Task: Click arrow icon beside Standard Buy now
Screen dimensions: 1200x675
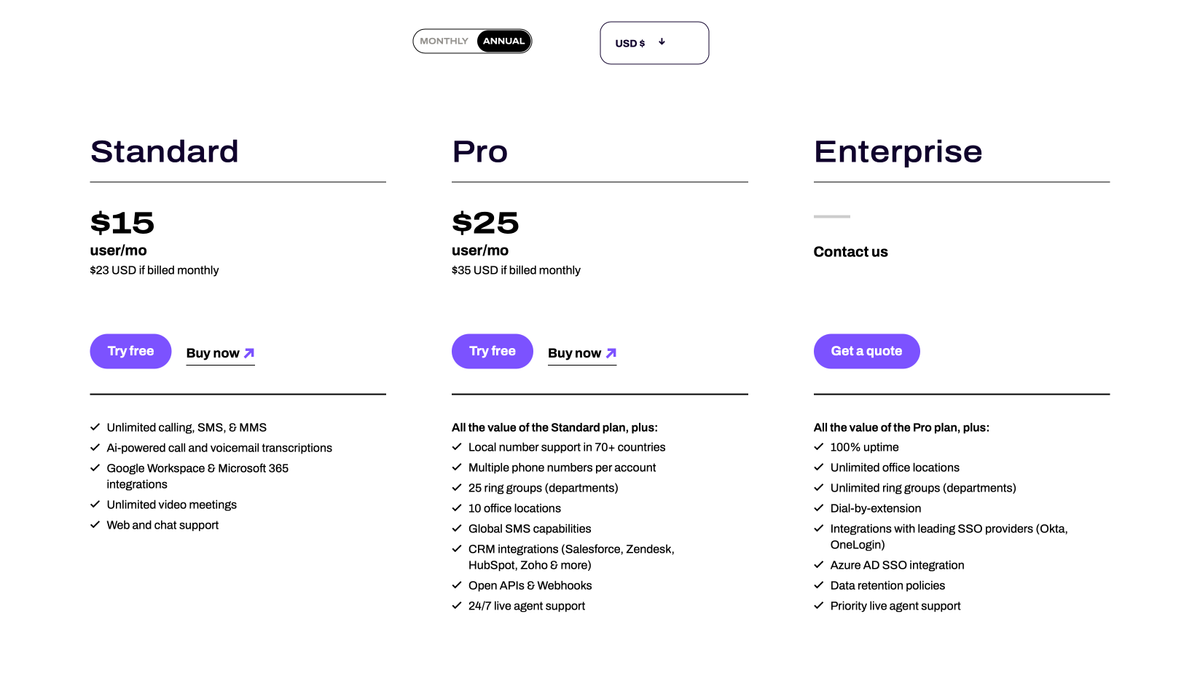Action: point(249,353)
